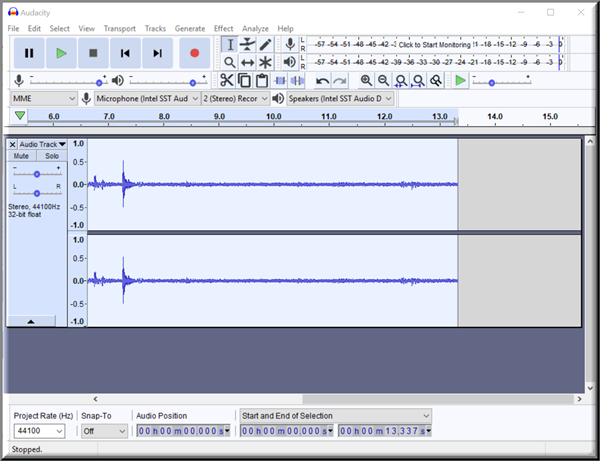600x461 pixels.
Task: Click the Cut scissors icon
Action: 227,80
